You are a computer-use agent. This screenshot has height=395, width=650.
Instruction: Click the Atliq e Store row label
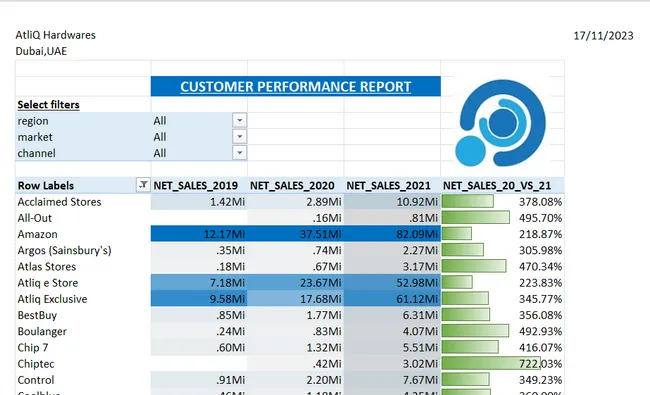[x=48, y=283]
